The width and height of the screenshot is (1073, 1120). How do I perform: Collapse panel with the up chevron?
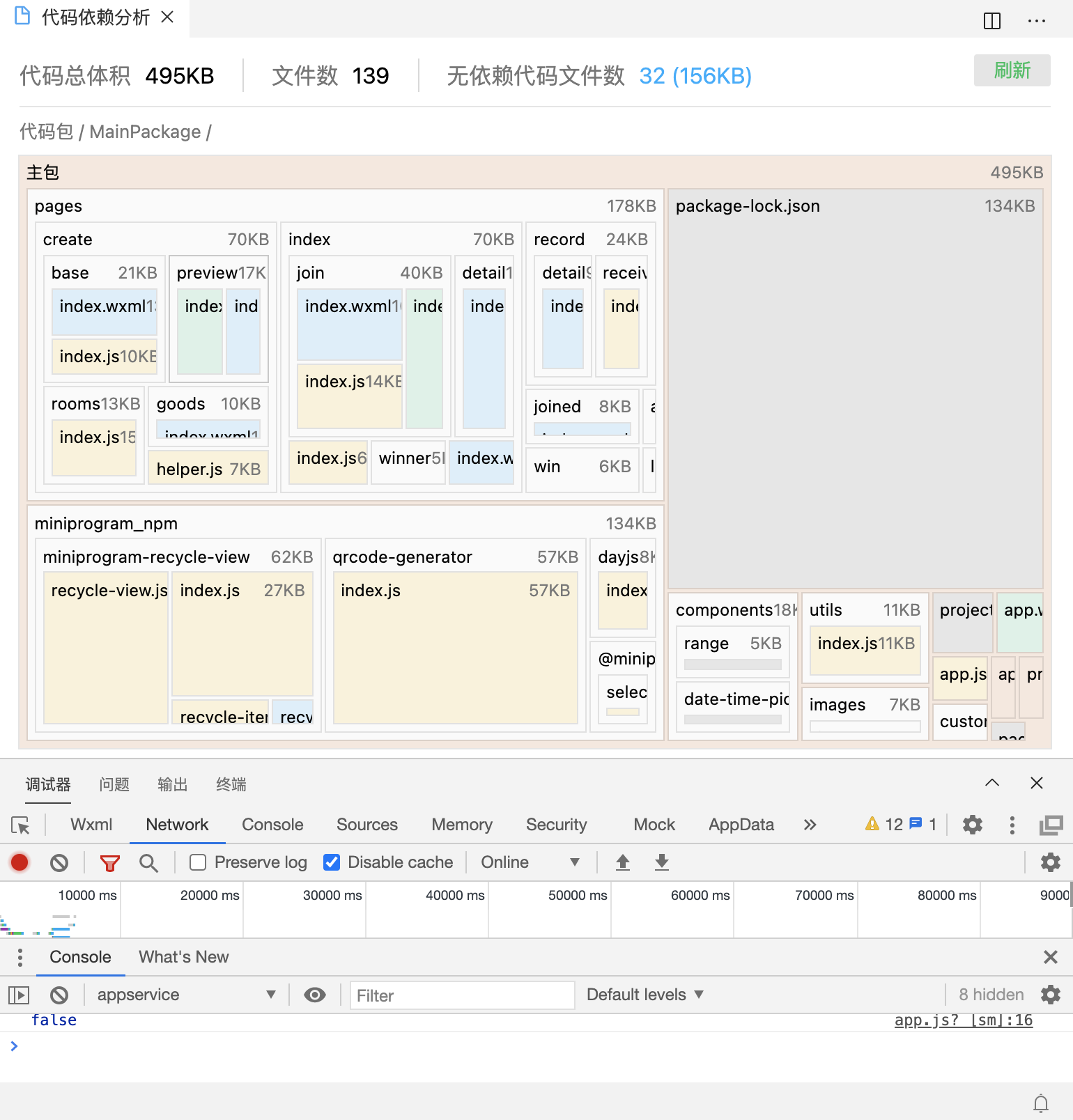pyautogui.click(x=992, y=783)
